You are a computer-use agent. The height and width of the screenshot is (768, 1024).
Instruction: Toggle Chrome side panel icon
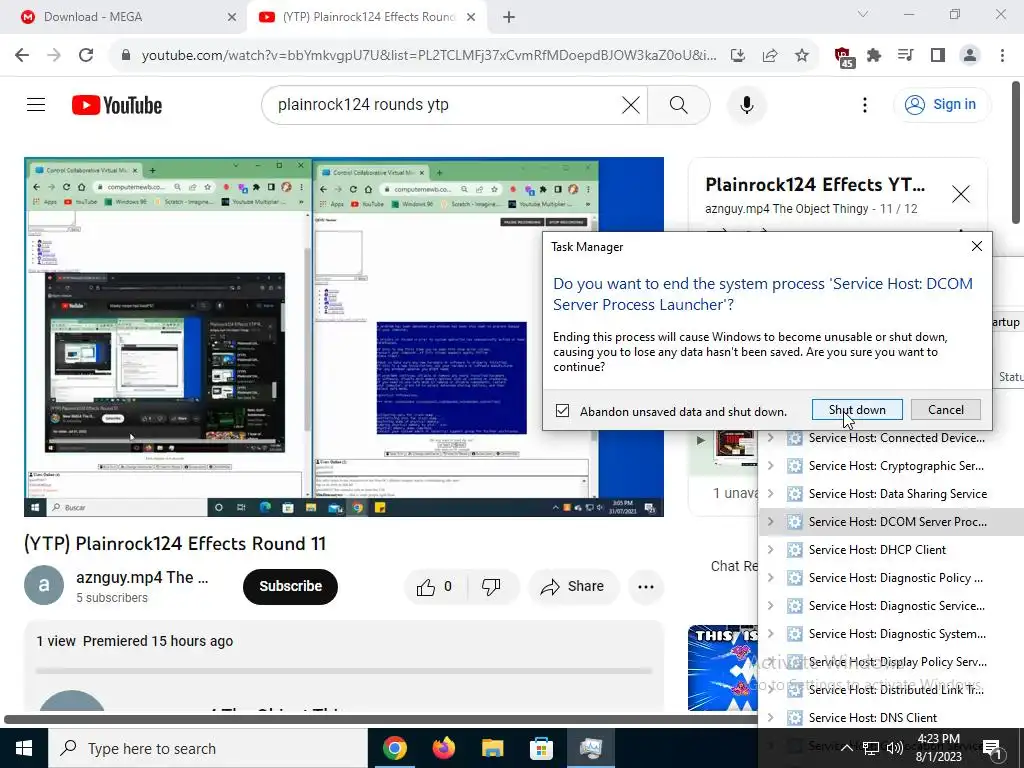tap(938, 56)
